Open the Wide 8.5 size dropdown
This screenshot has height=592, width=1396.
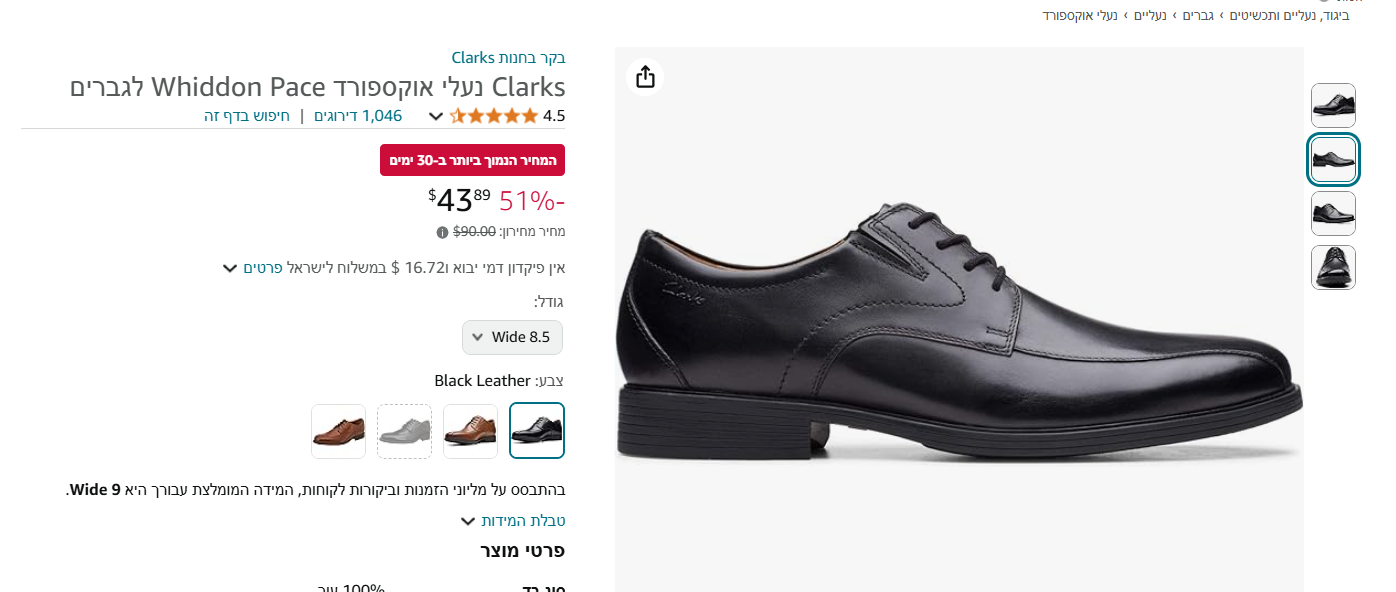(512, 337)
